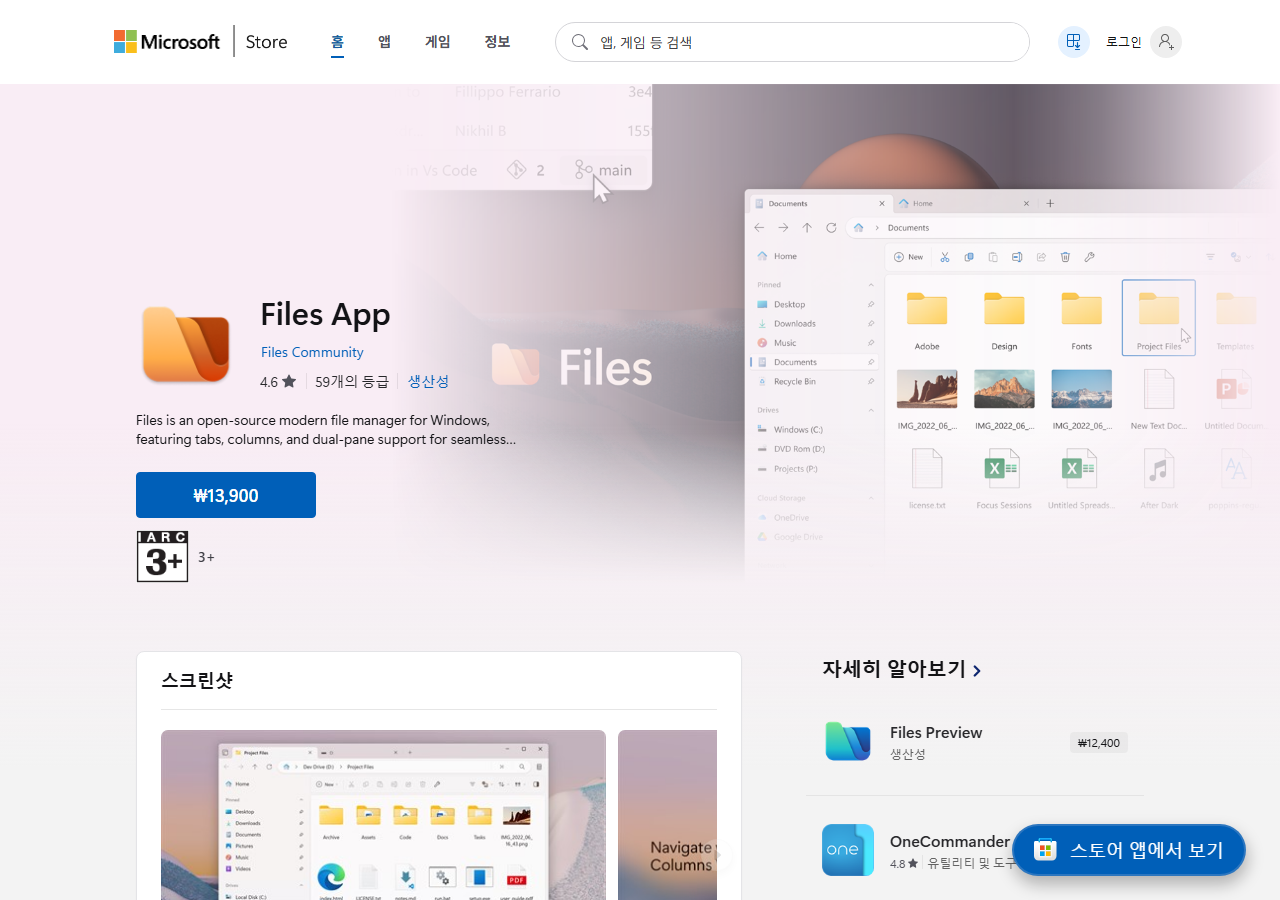This screenshot has width=1280, height=900.
Task: Click the 3+ age label text
Action: tap(206, 557)
